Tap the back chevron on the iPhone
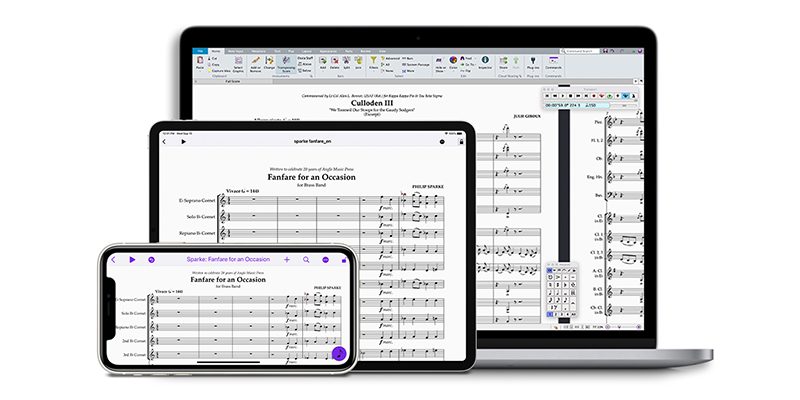This screenshot has height=400, width=800. (113, 260)
